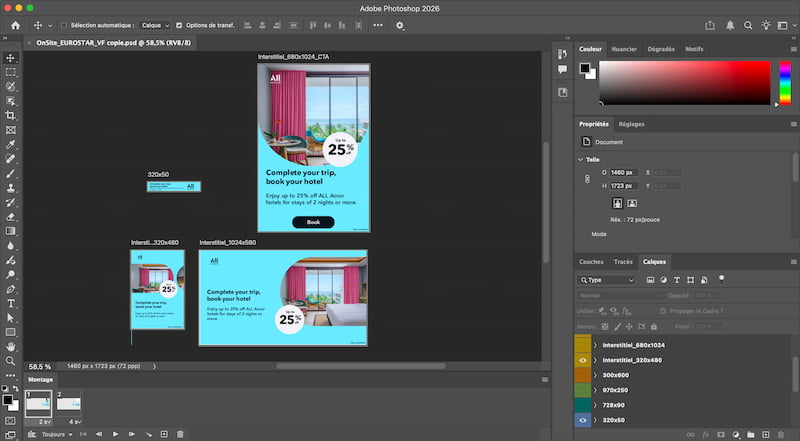Delete frame with Montage trash button

click(x=180, y=434)
